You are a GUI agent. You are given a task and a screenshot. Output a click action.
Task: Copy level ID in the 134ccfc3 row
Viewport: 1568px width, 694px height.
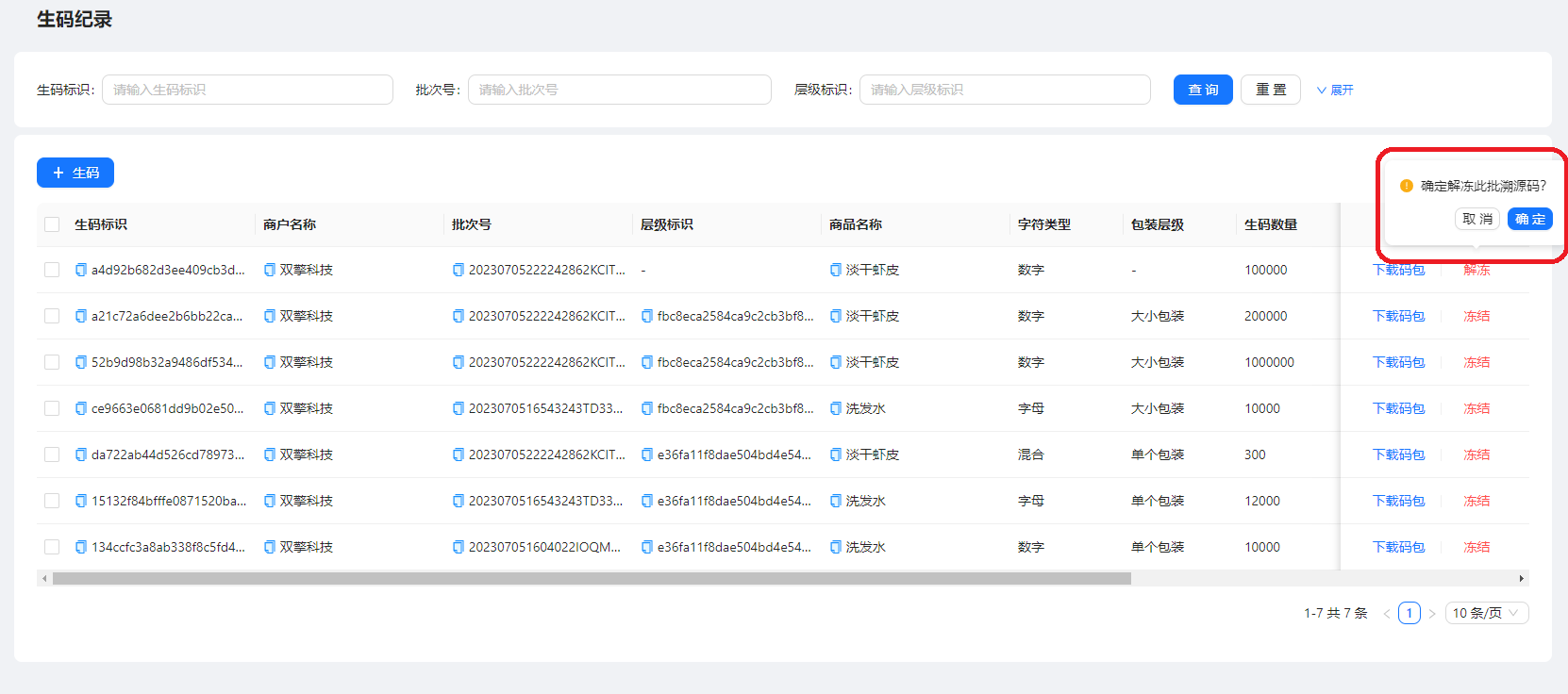[x=647, y=547]
